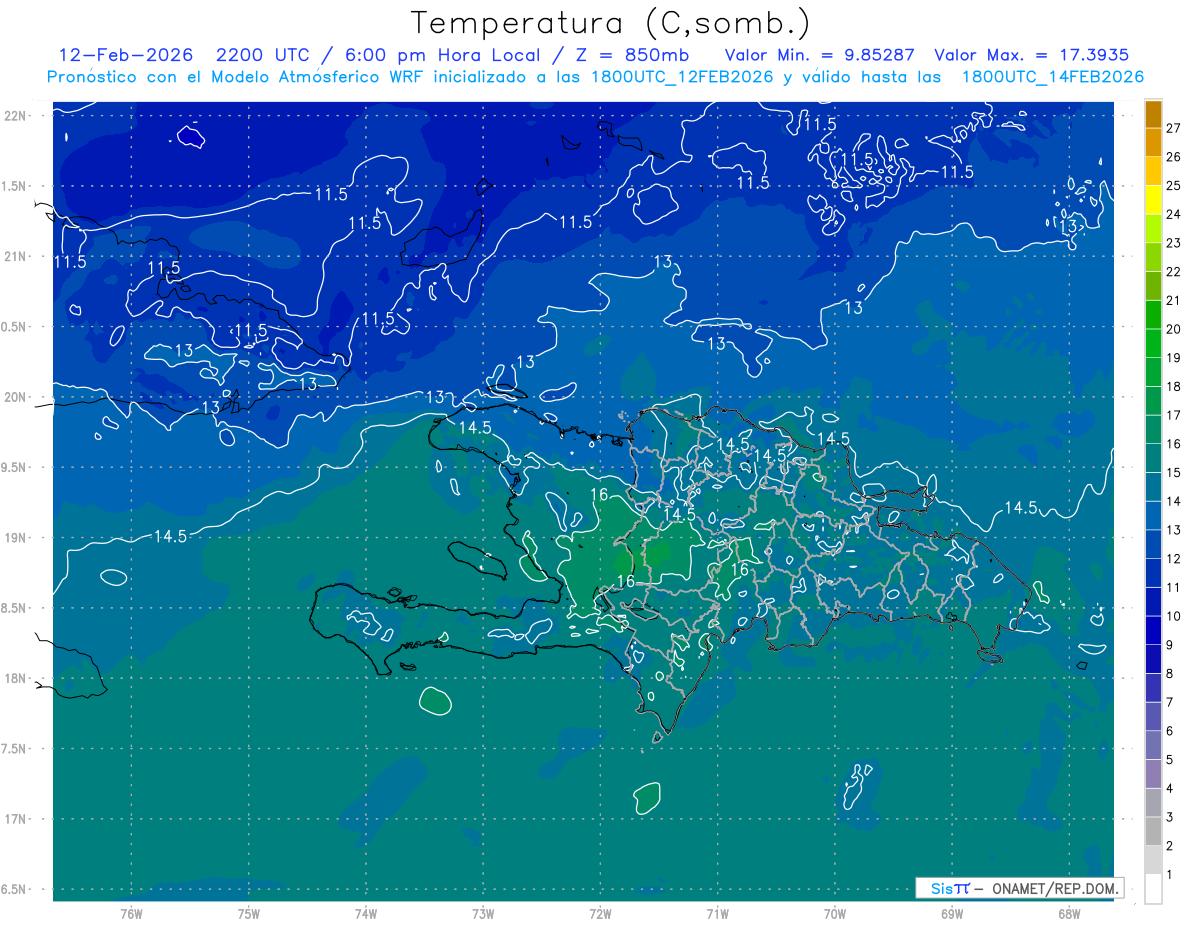Click the "68W" longitude axis label
The width and height of the screenshot is (1200, 927).
[1069, 914]
